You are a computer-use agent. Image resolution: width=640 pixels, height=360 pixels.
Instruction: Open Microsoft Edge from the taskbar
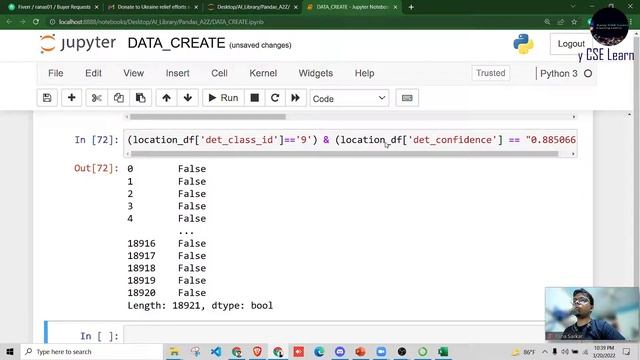tap(319, 351)
